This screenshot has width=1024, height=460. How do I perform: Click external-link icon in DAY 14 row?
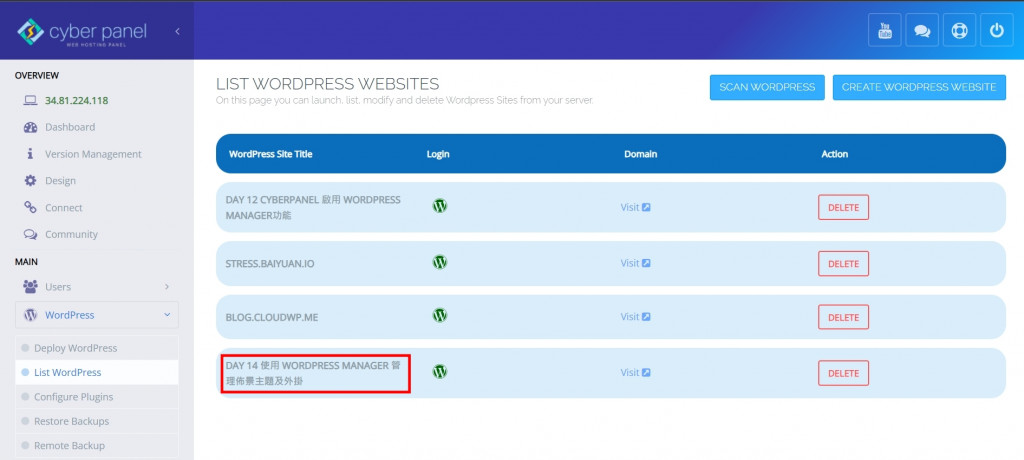(x=646, y=372)
